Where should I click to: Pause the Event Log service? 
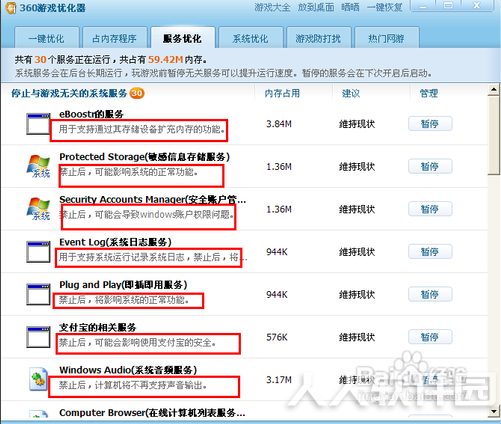coord(430,252)
